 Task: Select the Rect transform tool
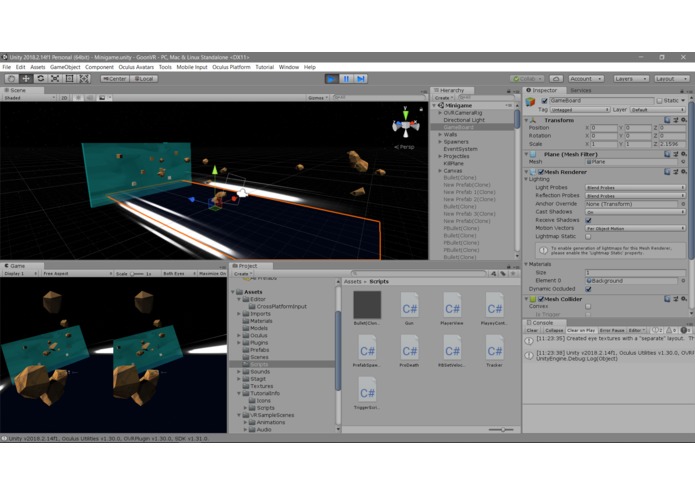click(70, 78)
